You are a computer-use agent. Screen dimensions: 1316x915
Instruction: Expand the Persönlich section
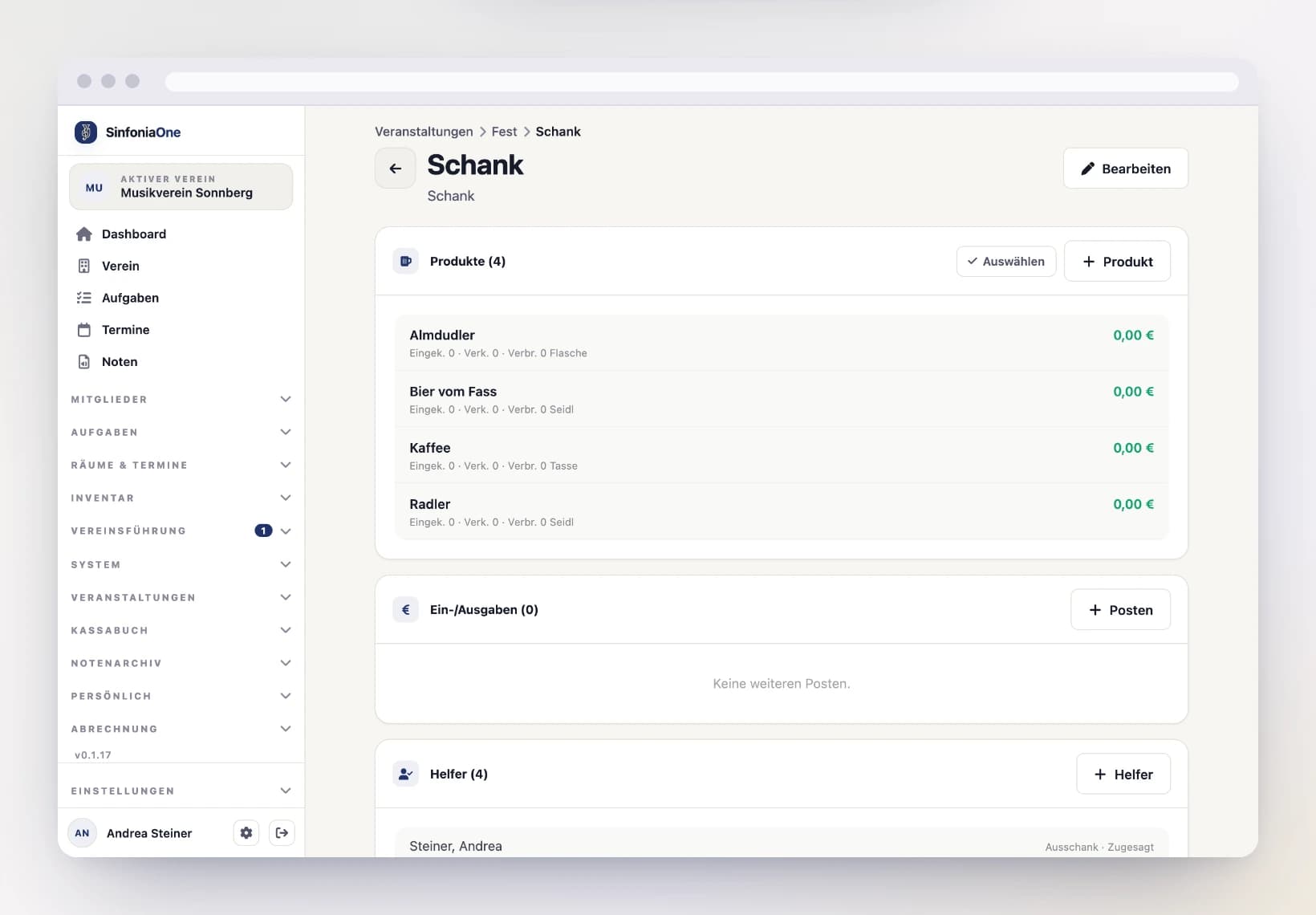(x=181, y=696)
